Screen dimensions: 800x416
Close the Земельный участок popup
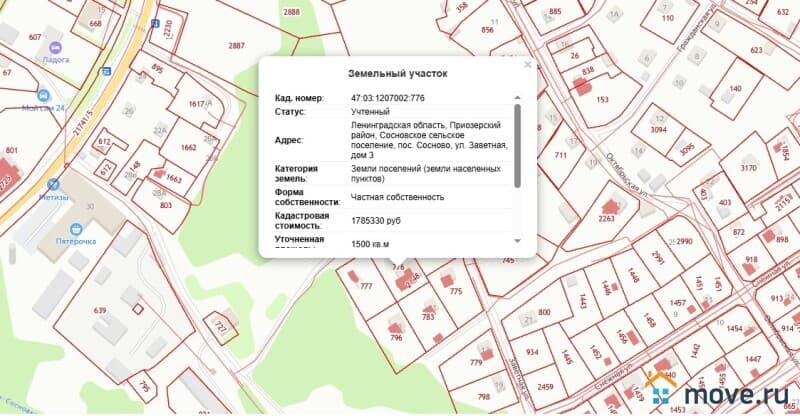pos(528,65)
